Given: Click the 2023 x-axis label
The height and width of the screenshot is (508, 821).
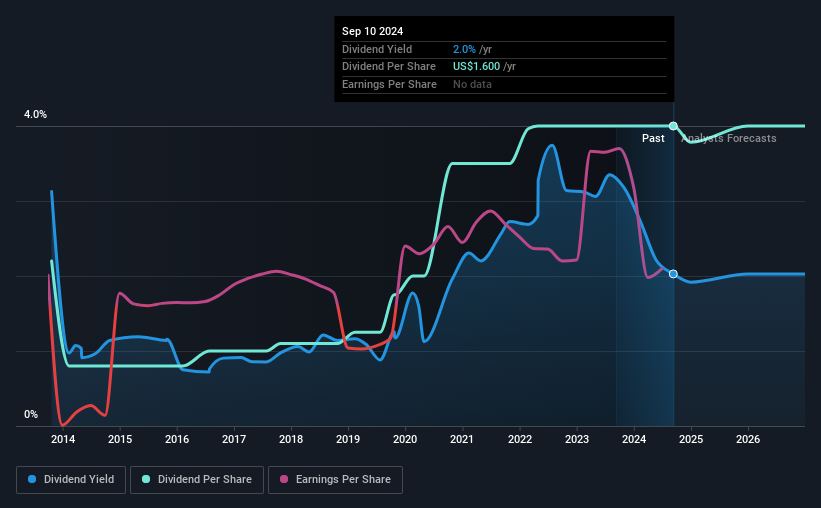Looking at the screenshot, I should pyautogui.click(x=577, y=439).
